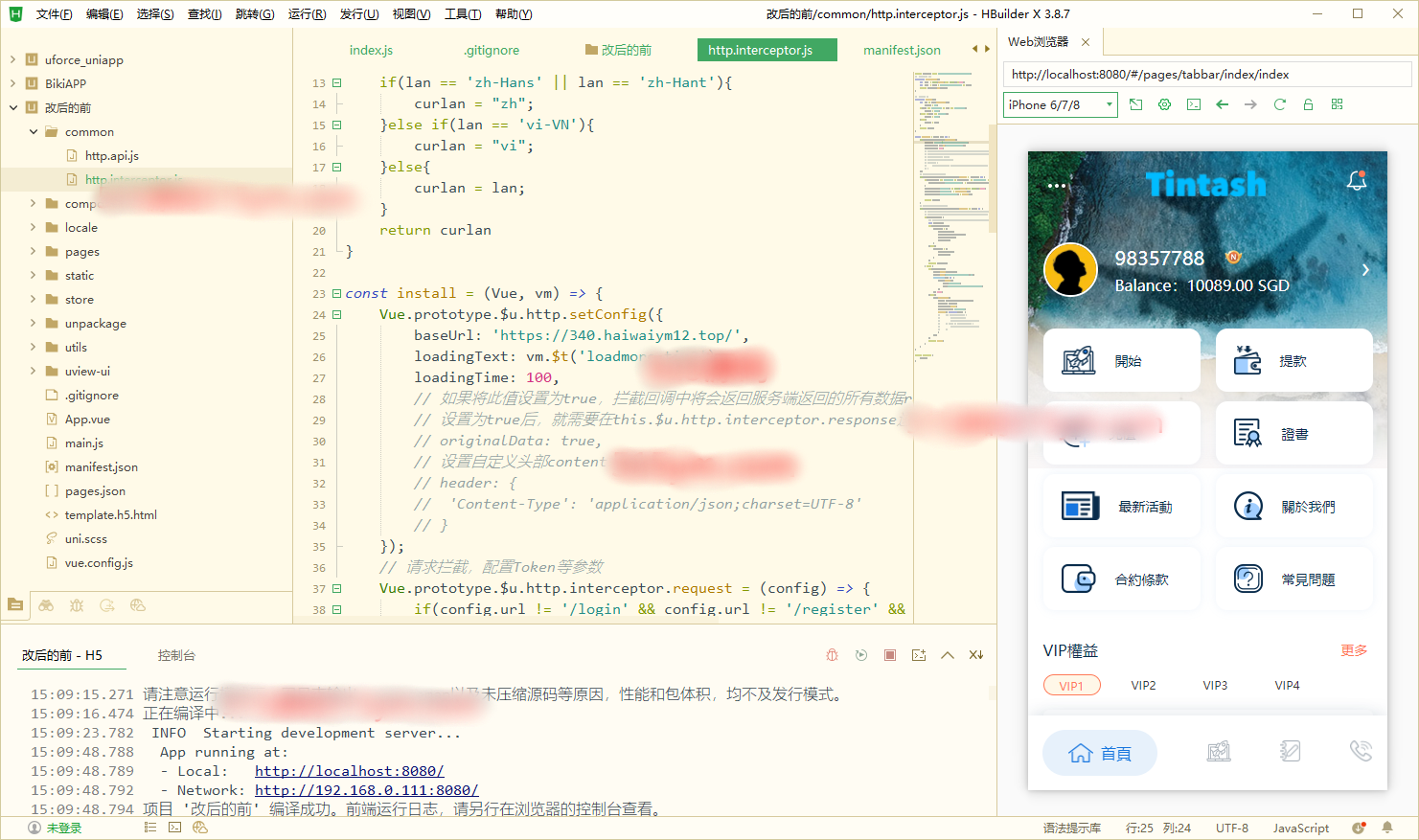Select the VIP1 pill option
Viewport: 1419px width, 840px height.
pos(1071,686)
